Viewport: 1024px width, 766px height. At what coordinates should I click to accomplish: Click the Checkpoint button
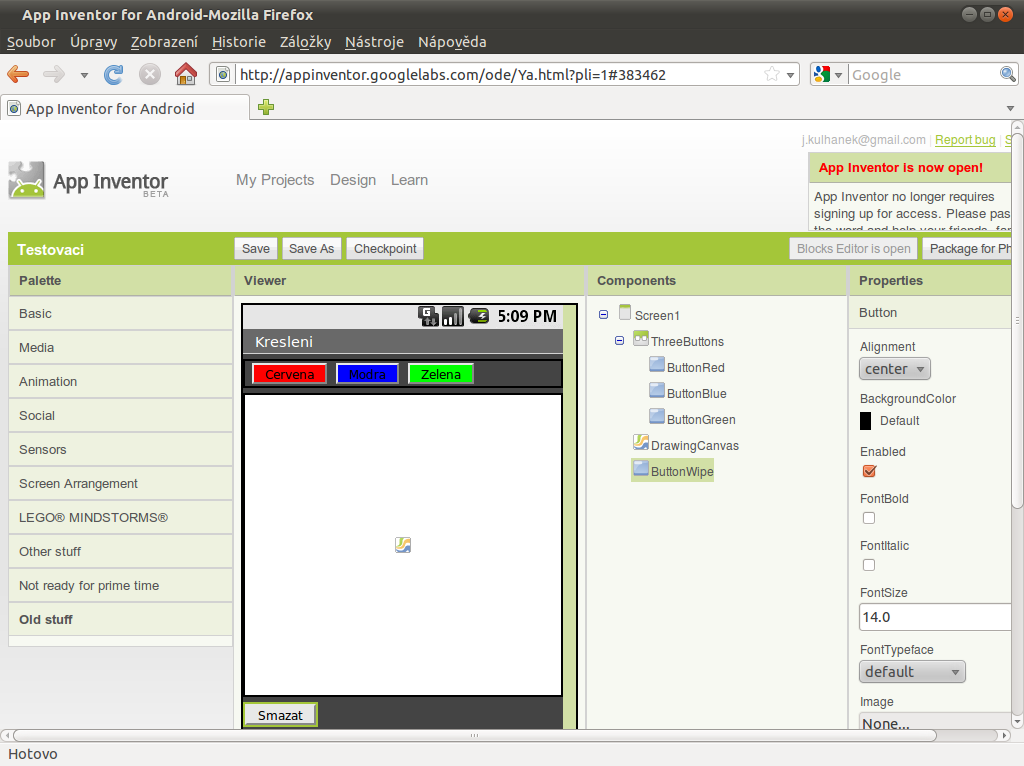[385, 249]
